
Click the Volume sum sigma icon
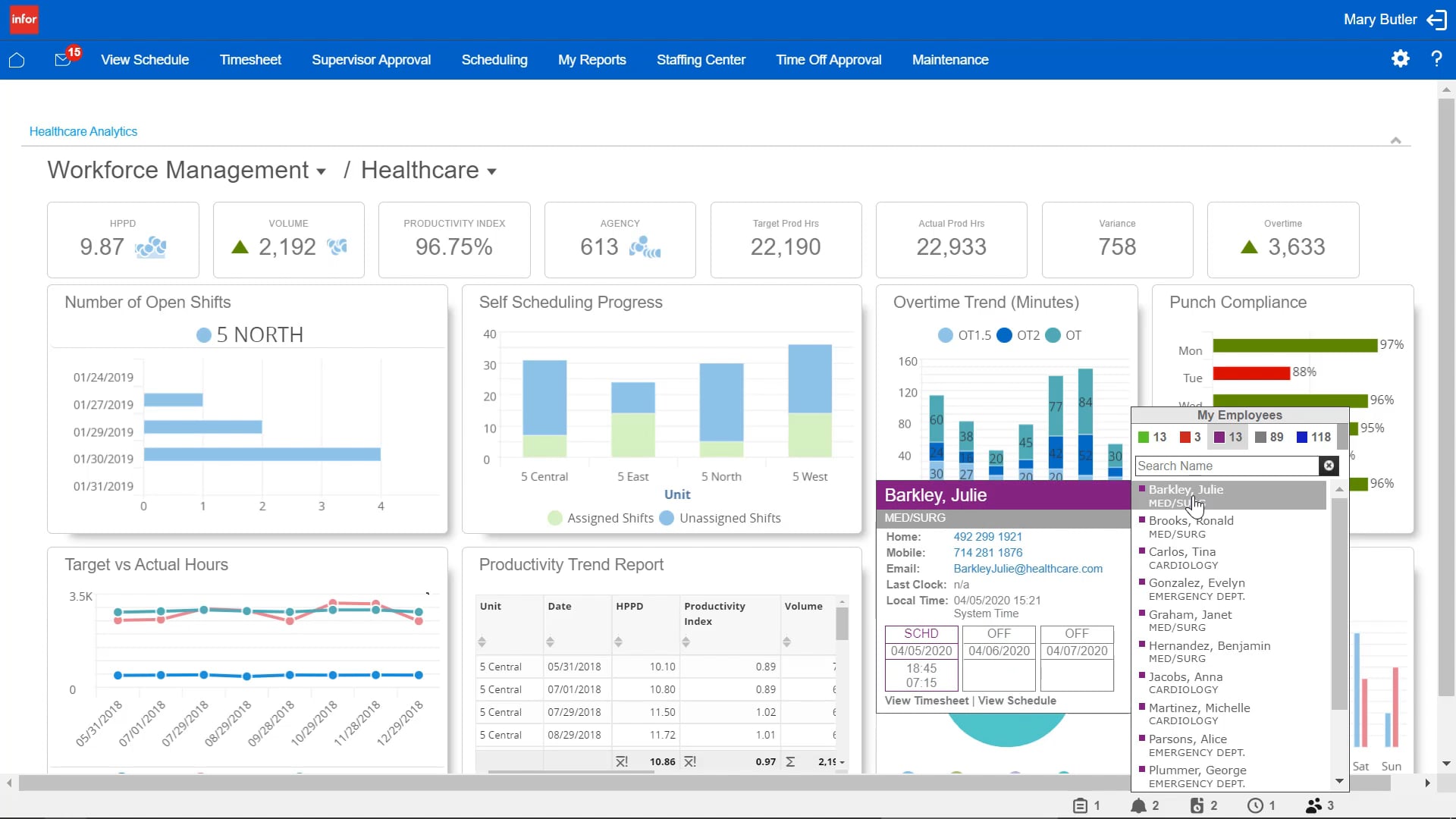[790, 761]
